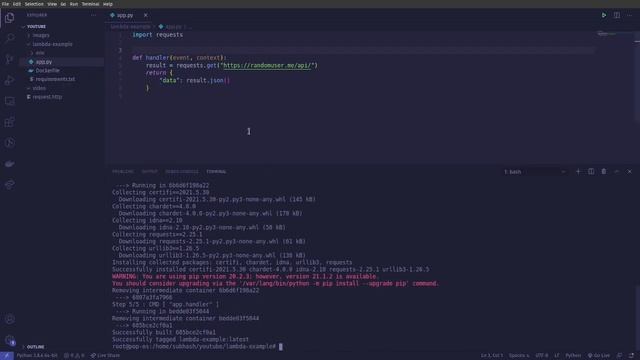Open the terminal selector dropdown showing bash
640x360 pixels.
(535, 172)
